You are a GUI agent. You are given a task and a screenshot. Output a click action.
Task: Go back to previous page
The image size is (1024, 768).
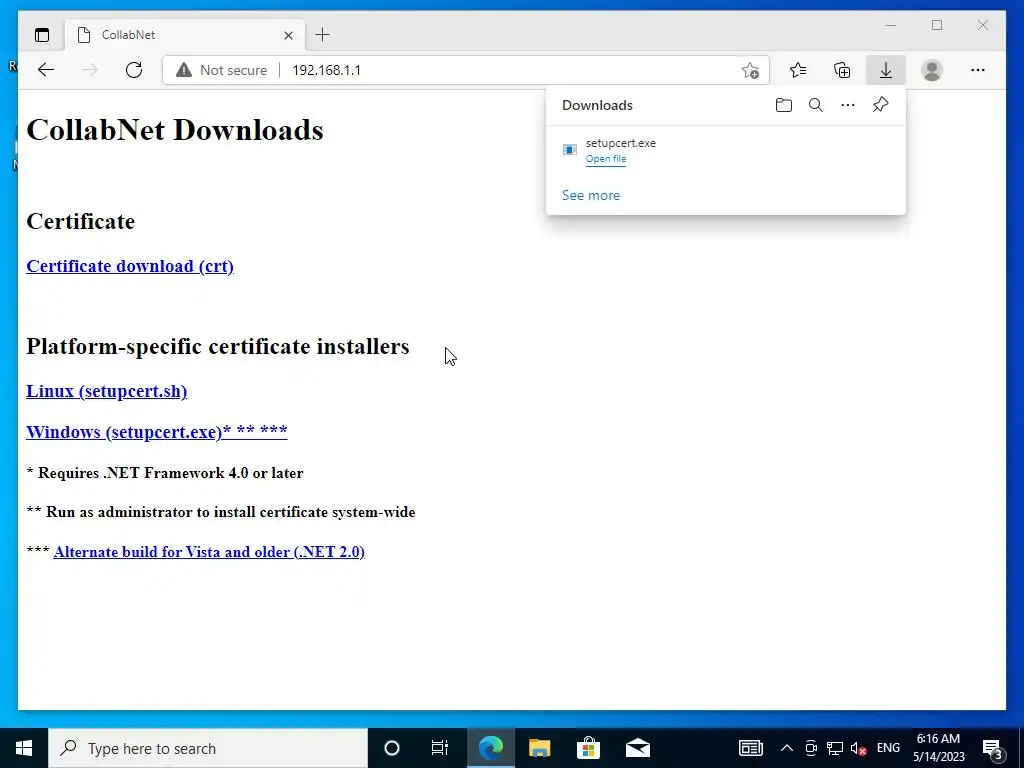pyautogui.click(x=46, y=70)
